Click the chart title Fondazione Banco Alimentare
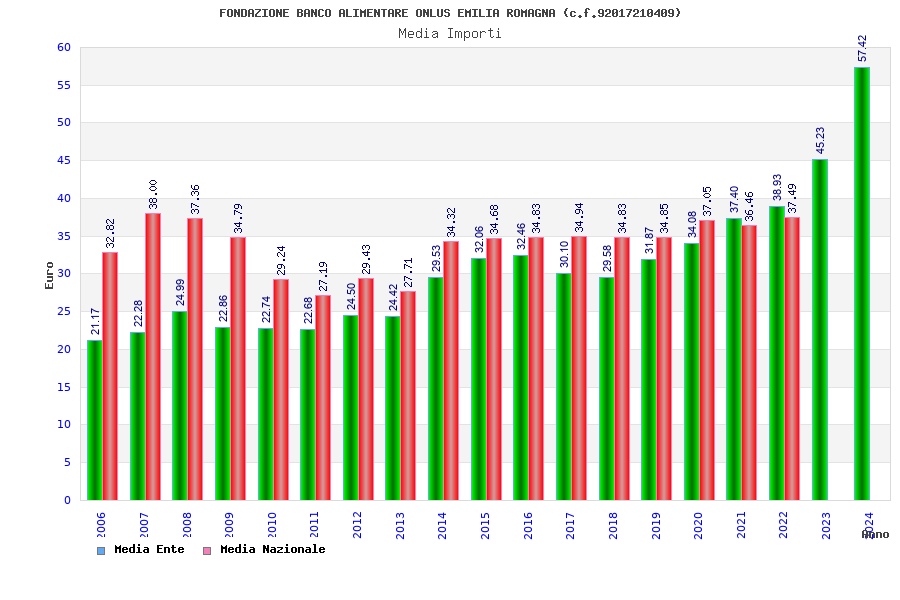The image size is (900, 600). tap(450, 13)
